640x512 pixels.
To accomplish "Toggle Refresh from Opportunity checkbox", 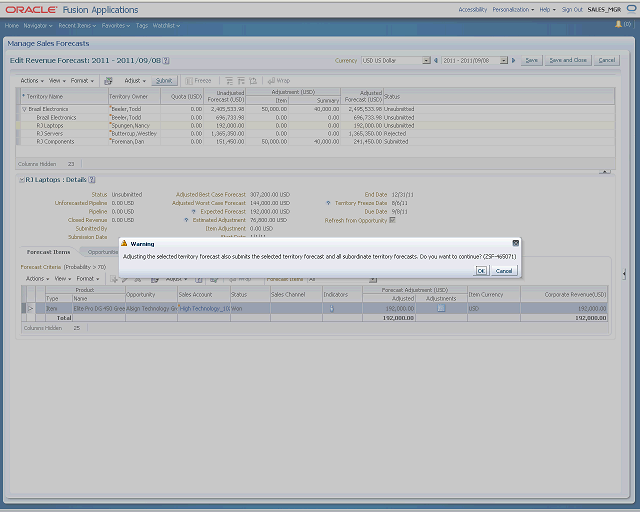I will click(x=392, y=220).
